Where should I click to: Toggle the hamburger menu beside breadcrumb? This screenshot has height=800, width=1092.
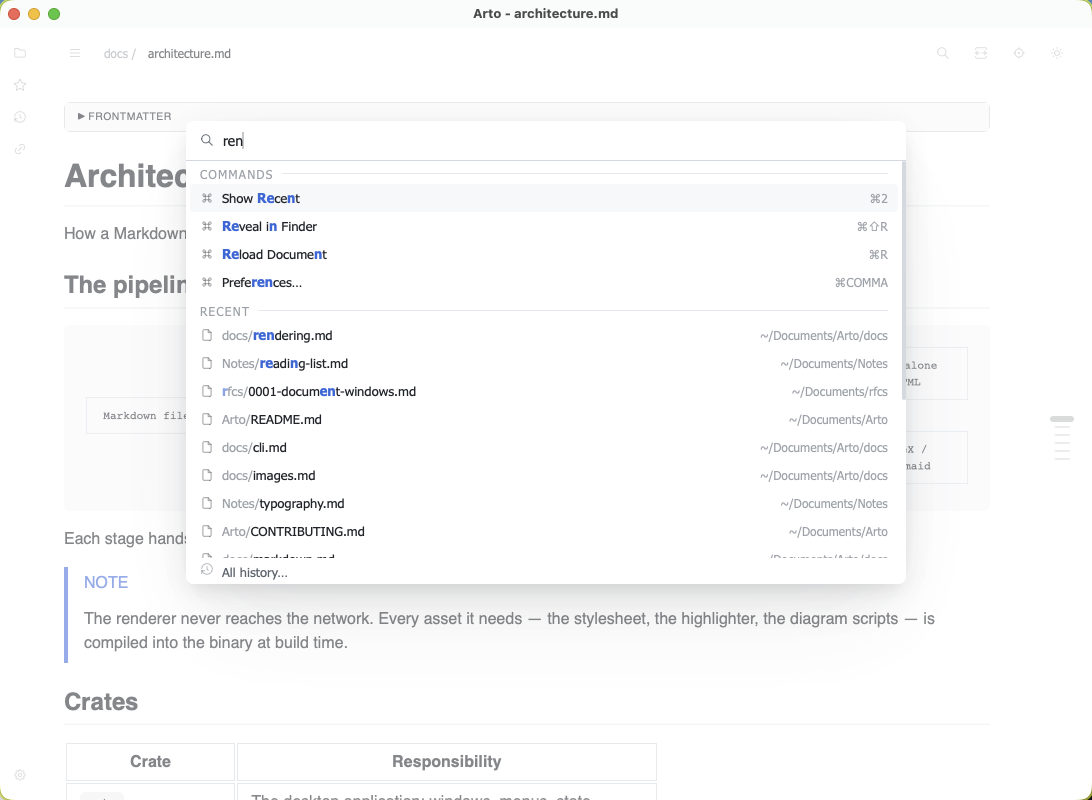coord(75,54)
